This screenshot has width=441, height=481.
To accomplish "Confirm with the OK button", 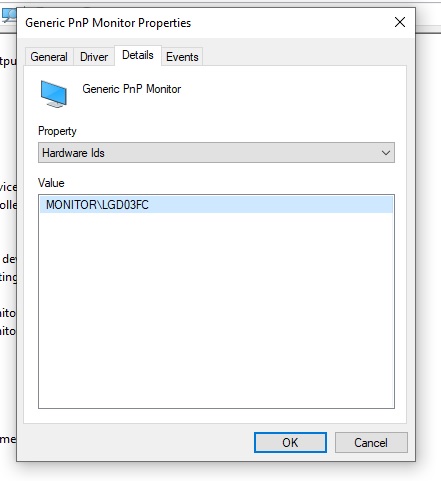I will 290,442.
